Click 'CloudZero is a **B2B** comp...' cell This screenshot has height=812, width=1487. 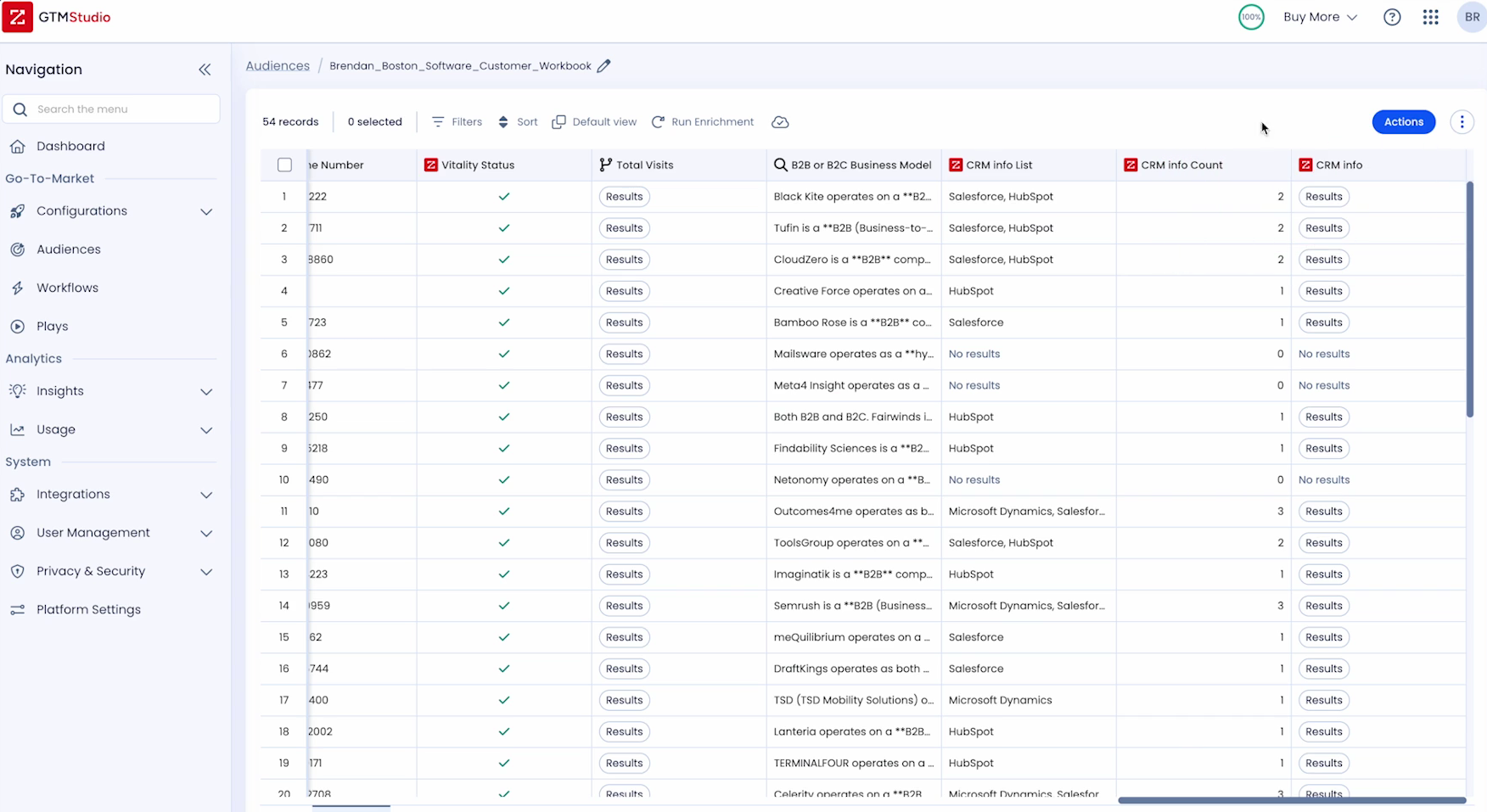[x=852, y=260]
